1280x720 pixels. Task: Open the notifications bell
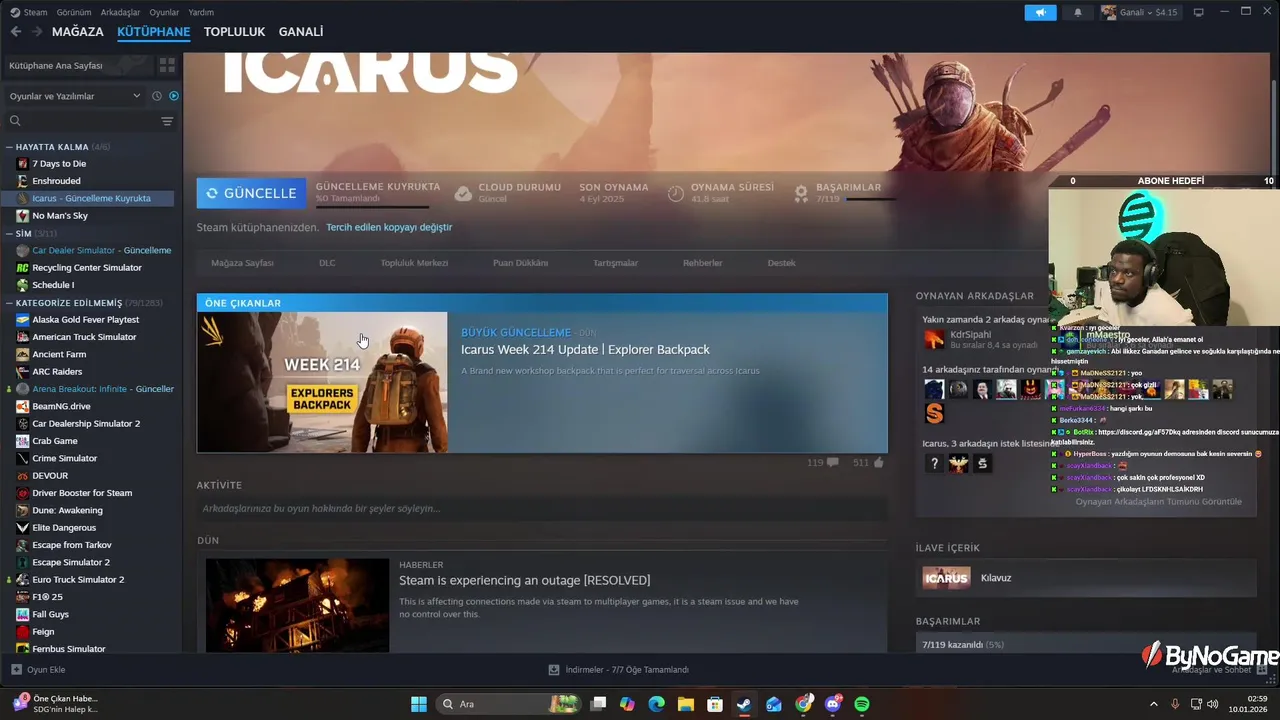1078,12
